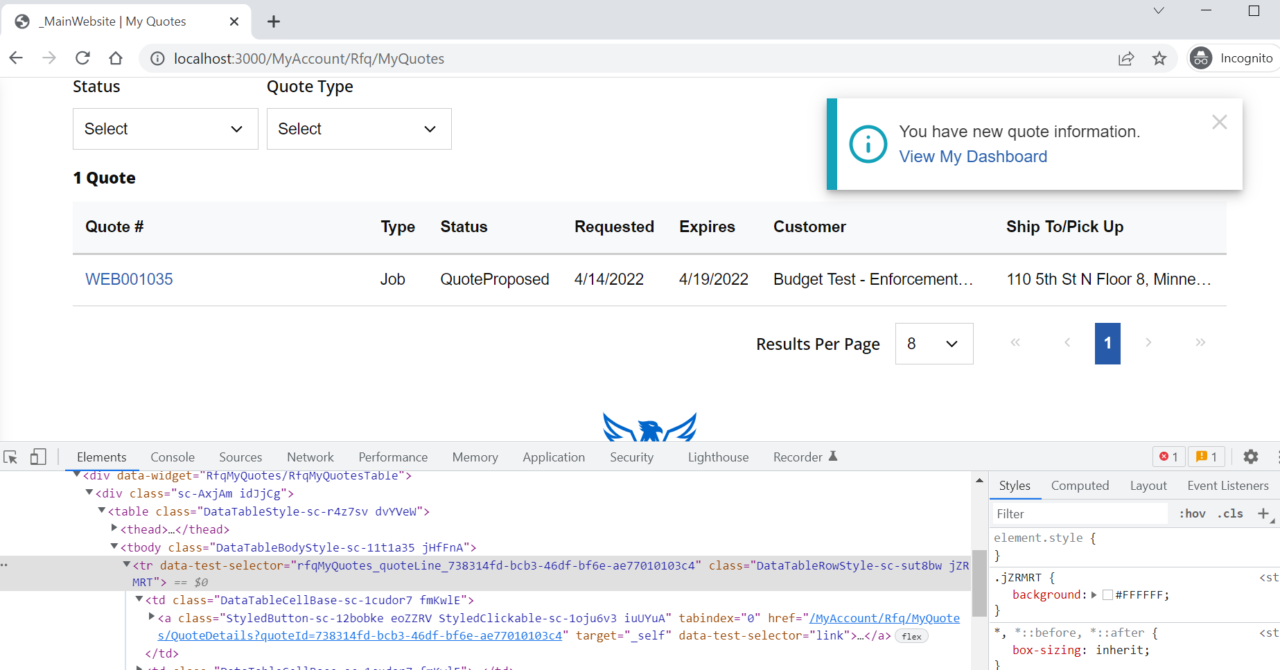The image size is (1280, 670).
Task: Click the browser address bar URL
Action: tap(309, 59)
